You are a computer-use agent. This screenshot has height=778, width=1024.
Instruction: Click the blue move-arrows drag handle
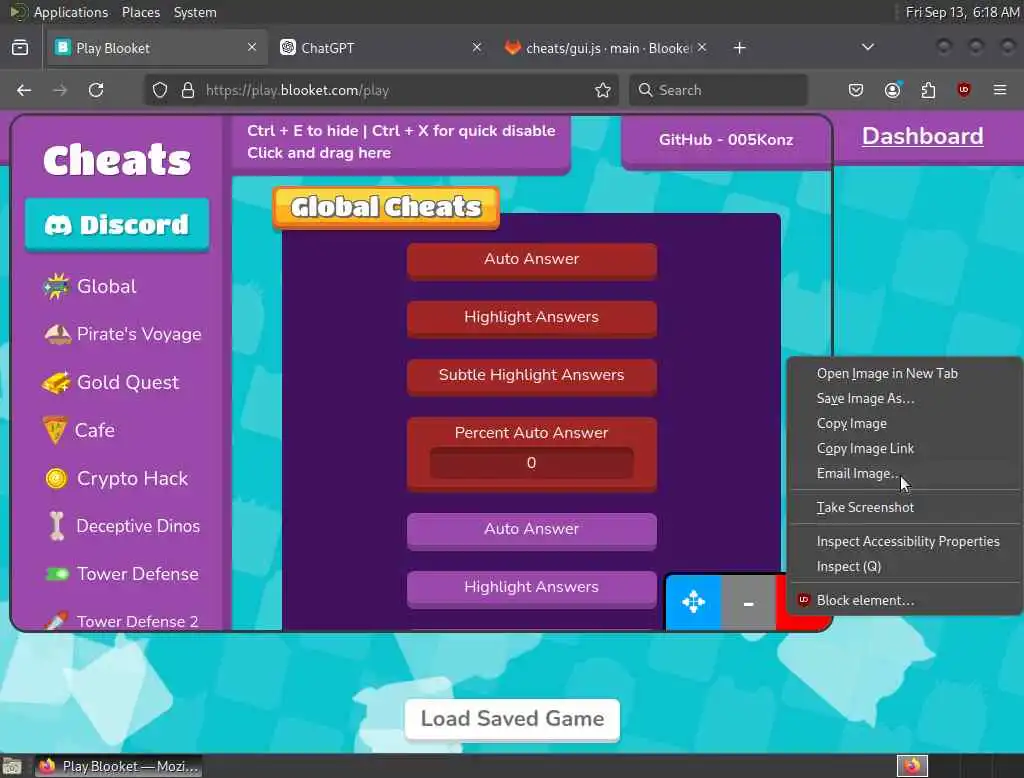tap(694, 602)
